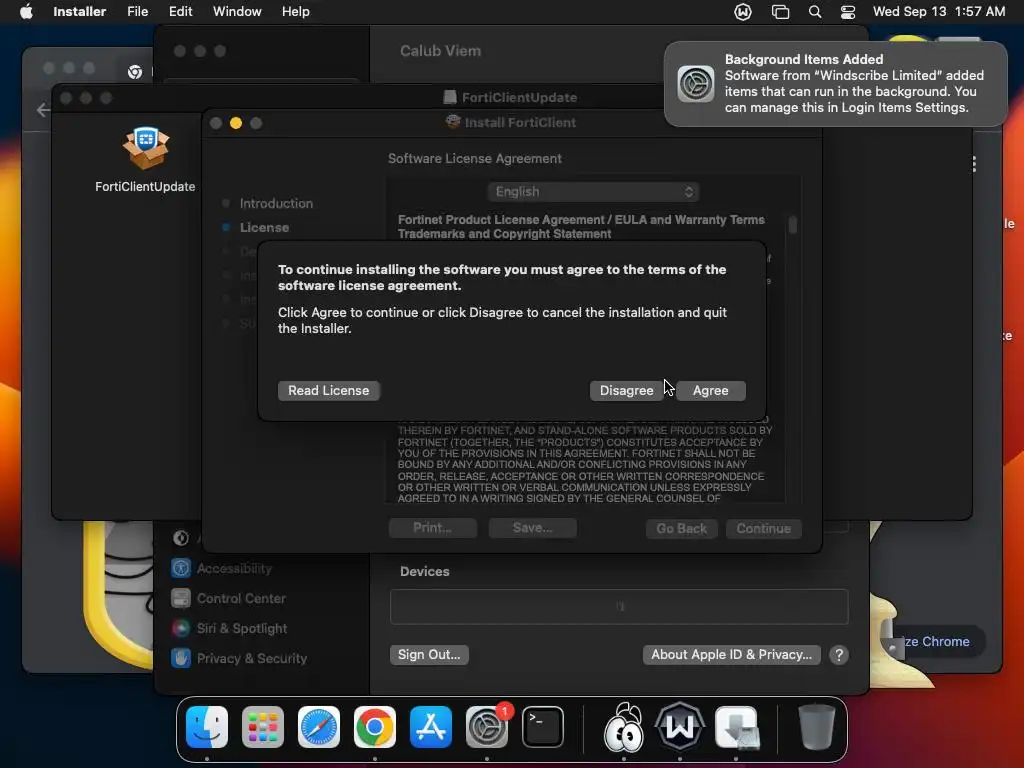Viewport: 1024px width, 768px height.
Task: Click the Siri & Spotlight sidebar icon
Action: (181, 628)
